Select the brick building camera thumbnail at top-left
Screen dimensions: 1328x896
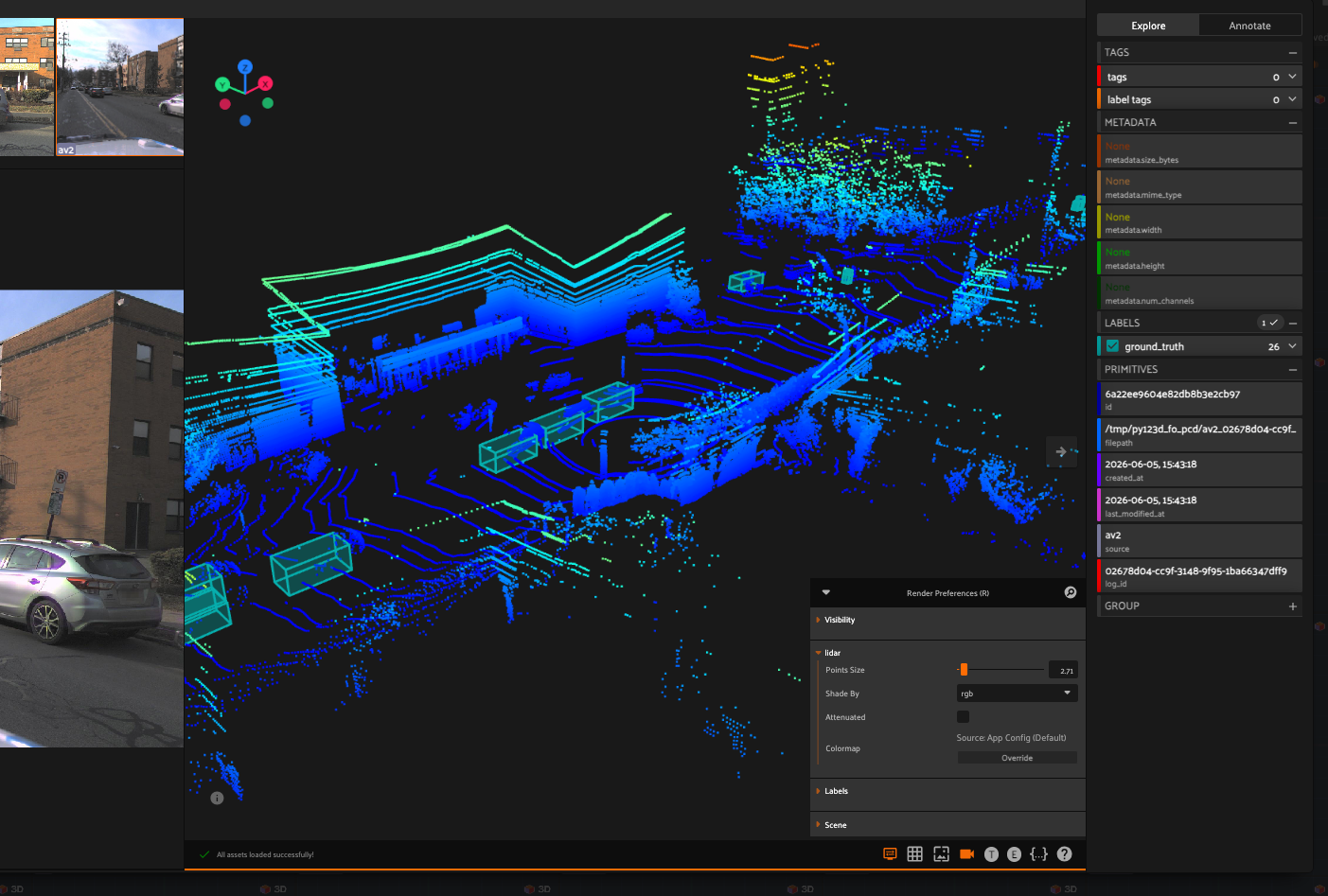[27, 87]
